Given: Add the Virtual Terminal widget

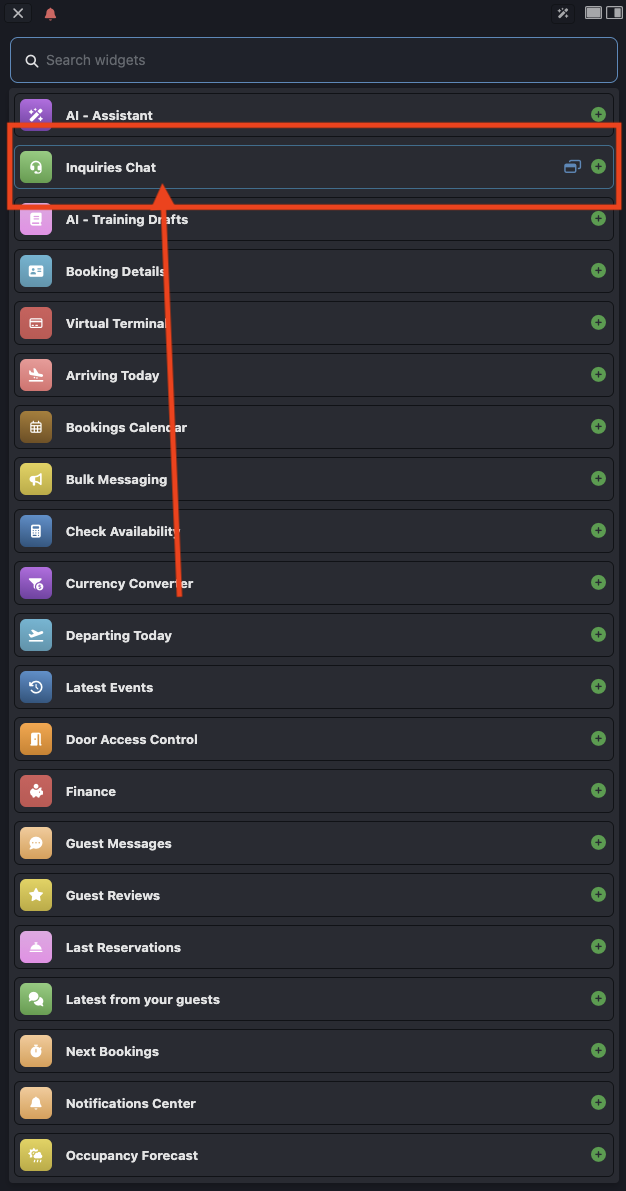Looking at the screenshot, I should pos(598,323).
